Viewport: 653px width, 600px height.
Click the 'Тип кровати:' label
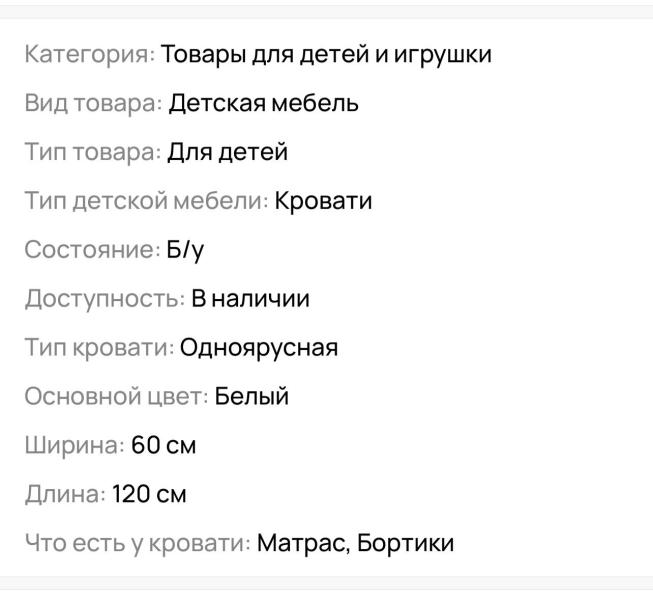click(x=99, y=348)
